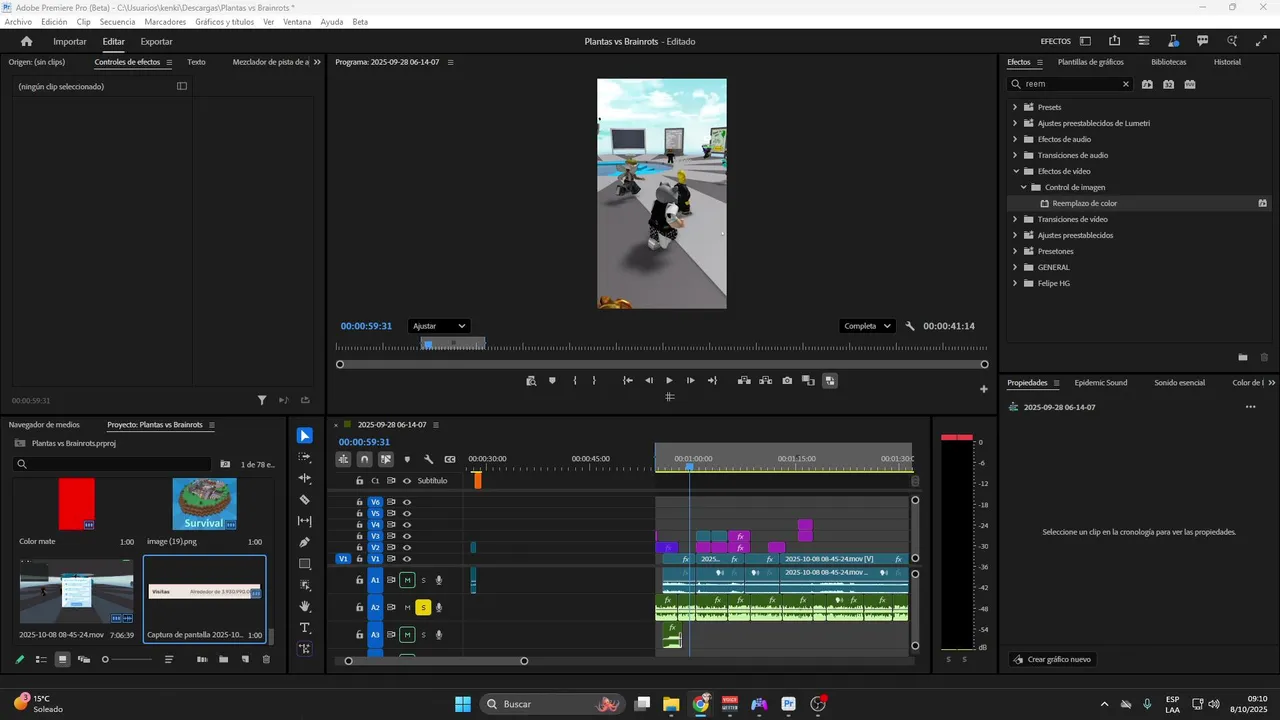Toggle lock on track V2
1280x720 pixels.
[360, 548]
